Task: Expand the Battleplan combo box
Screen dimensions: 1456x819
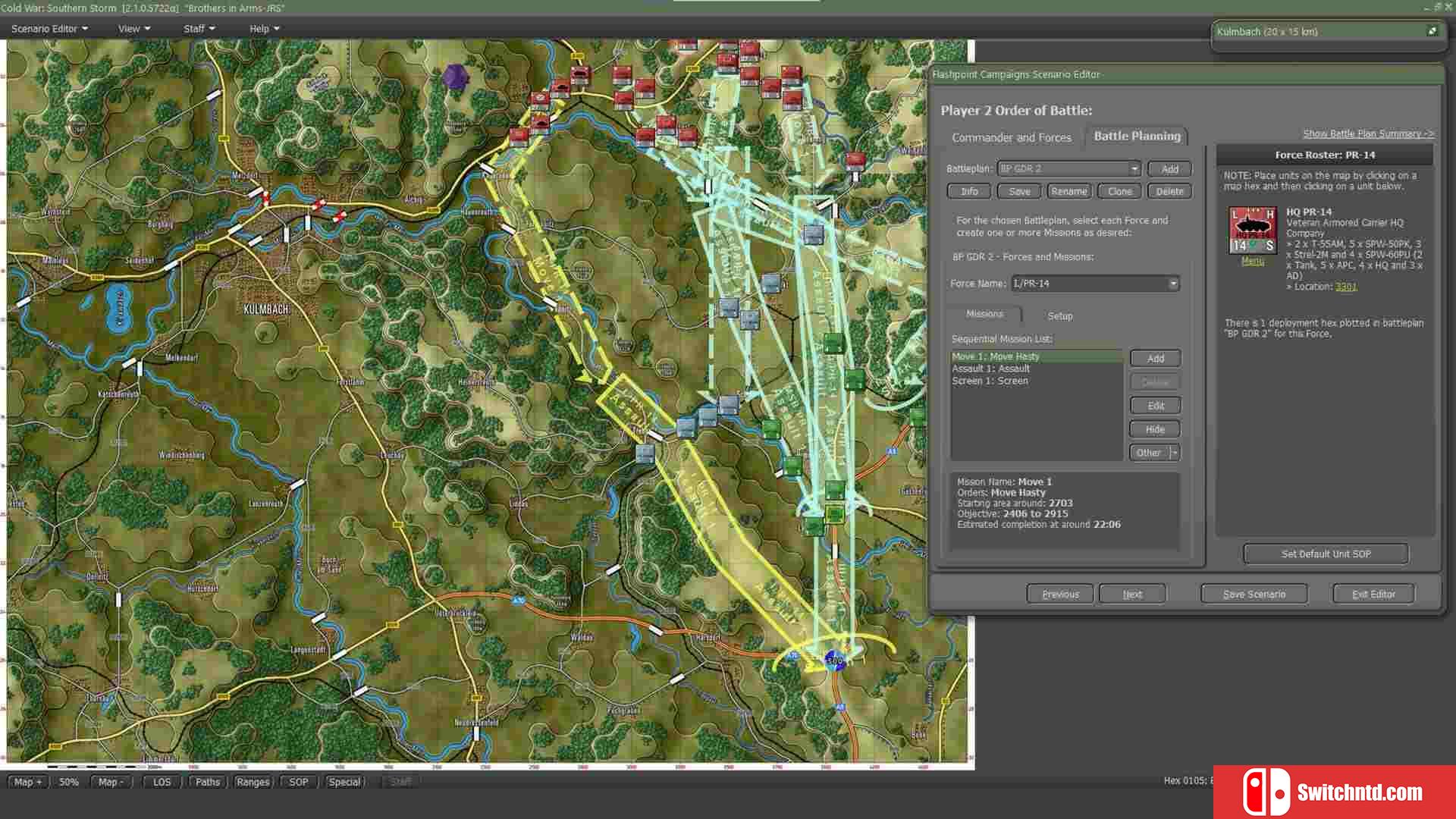Action: [1134, 168]
